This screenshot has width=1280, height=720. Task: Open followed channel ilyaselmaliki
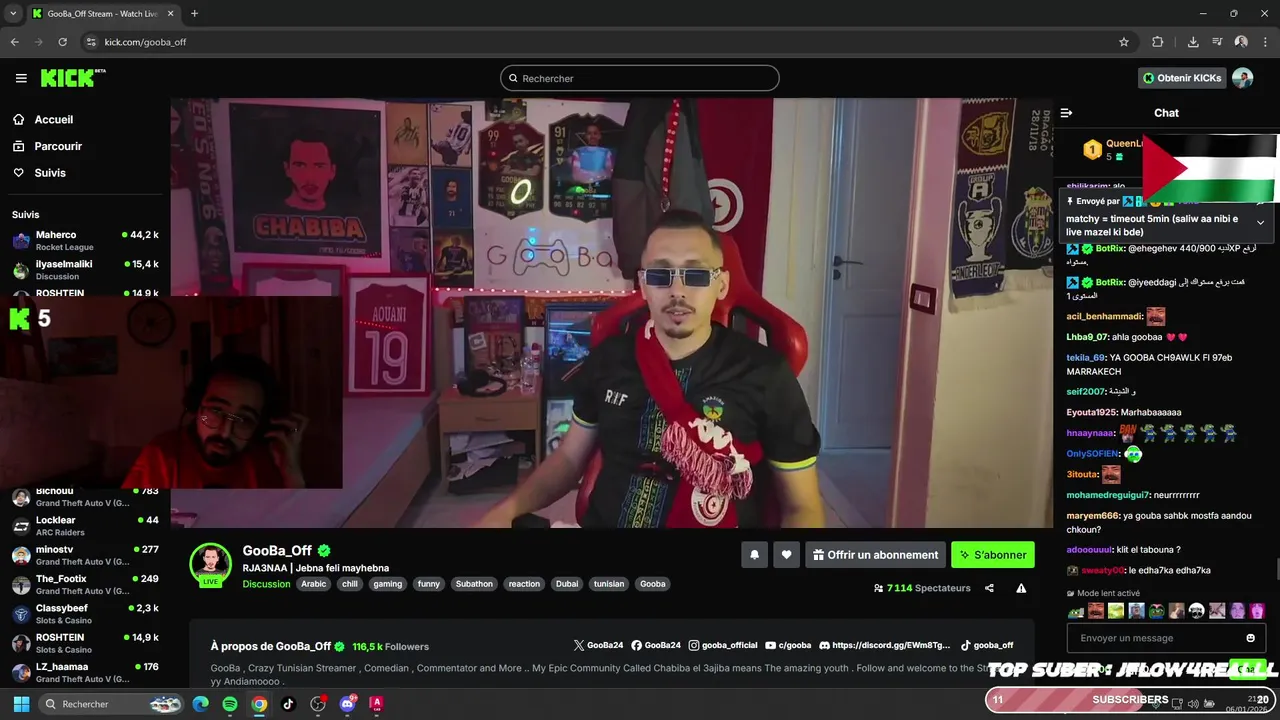coord(85,269)
